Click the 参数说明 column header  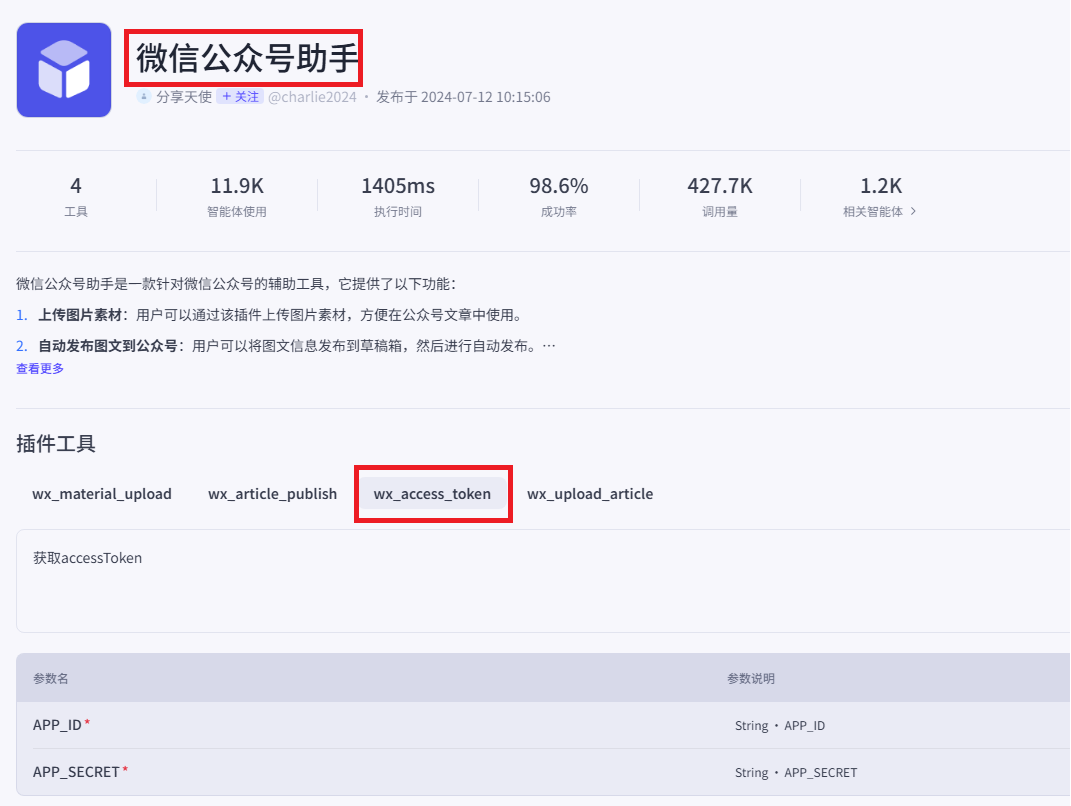tap(751, 678)
